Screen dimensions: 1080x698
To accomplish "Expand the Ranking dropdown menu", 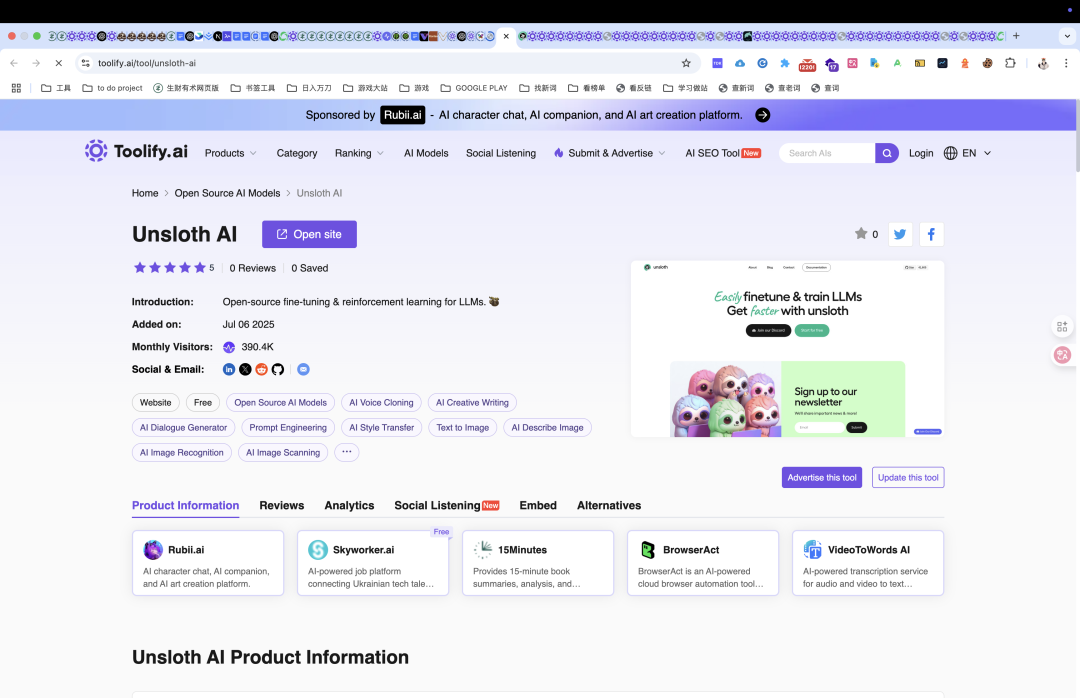I will tap(359, 153).
